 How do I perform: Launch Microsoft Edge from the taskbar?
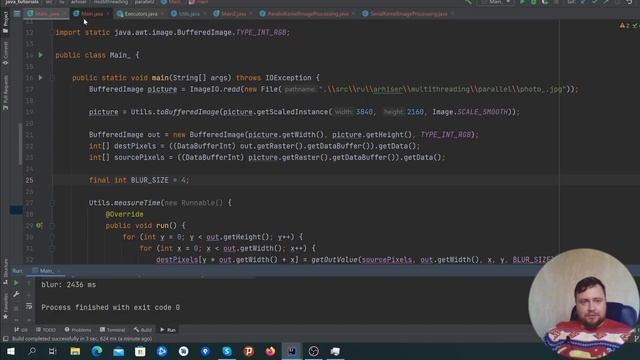97,351
